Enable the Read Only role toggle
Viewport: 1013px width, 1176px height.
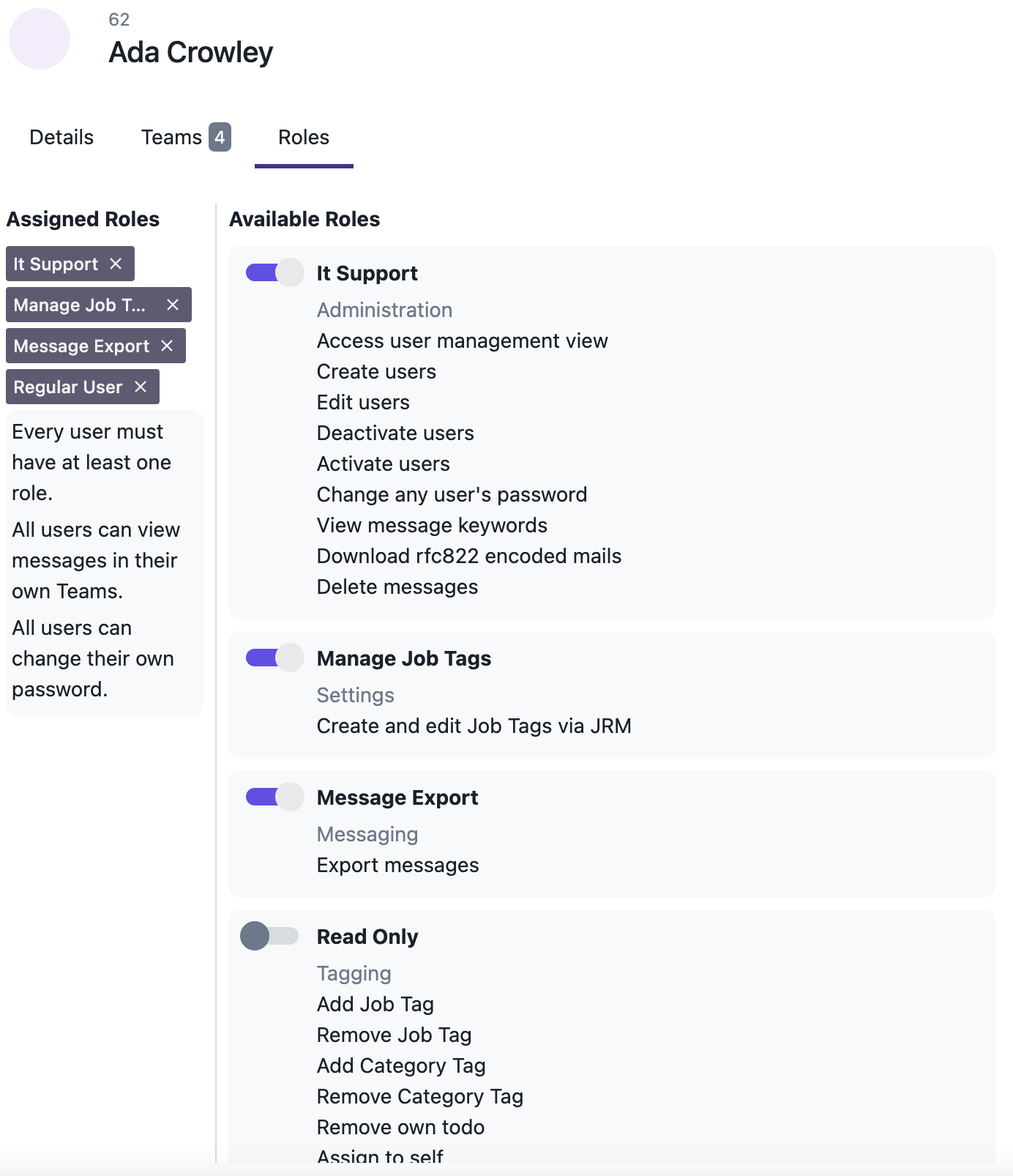pos(269,936)
